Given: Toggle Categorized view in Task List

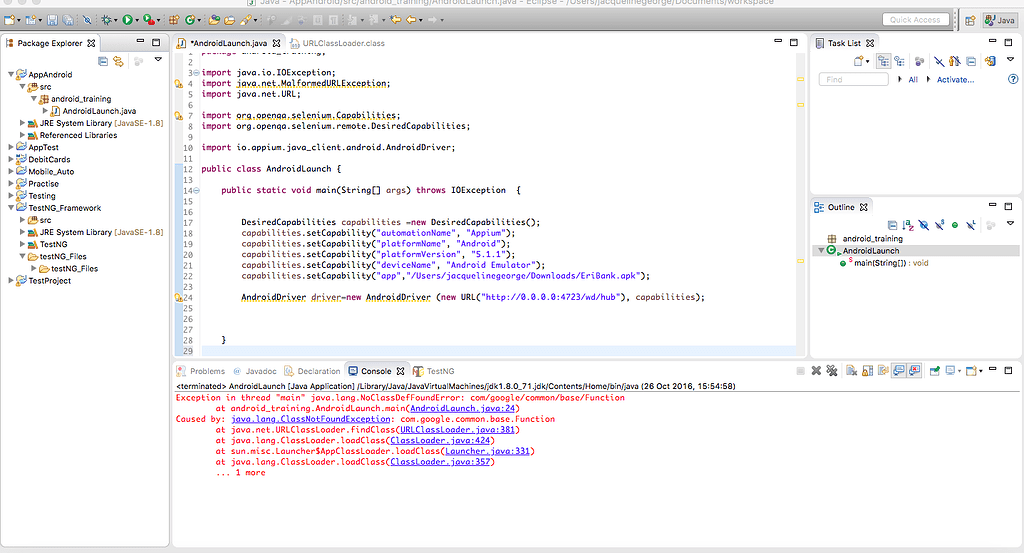Looking at the screenshot, I should pyautogui.click(x=884, y=61).
